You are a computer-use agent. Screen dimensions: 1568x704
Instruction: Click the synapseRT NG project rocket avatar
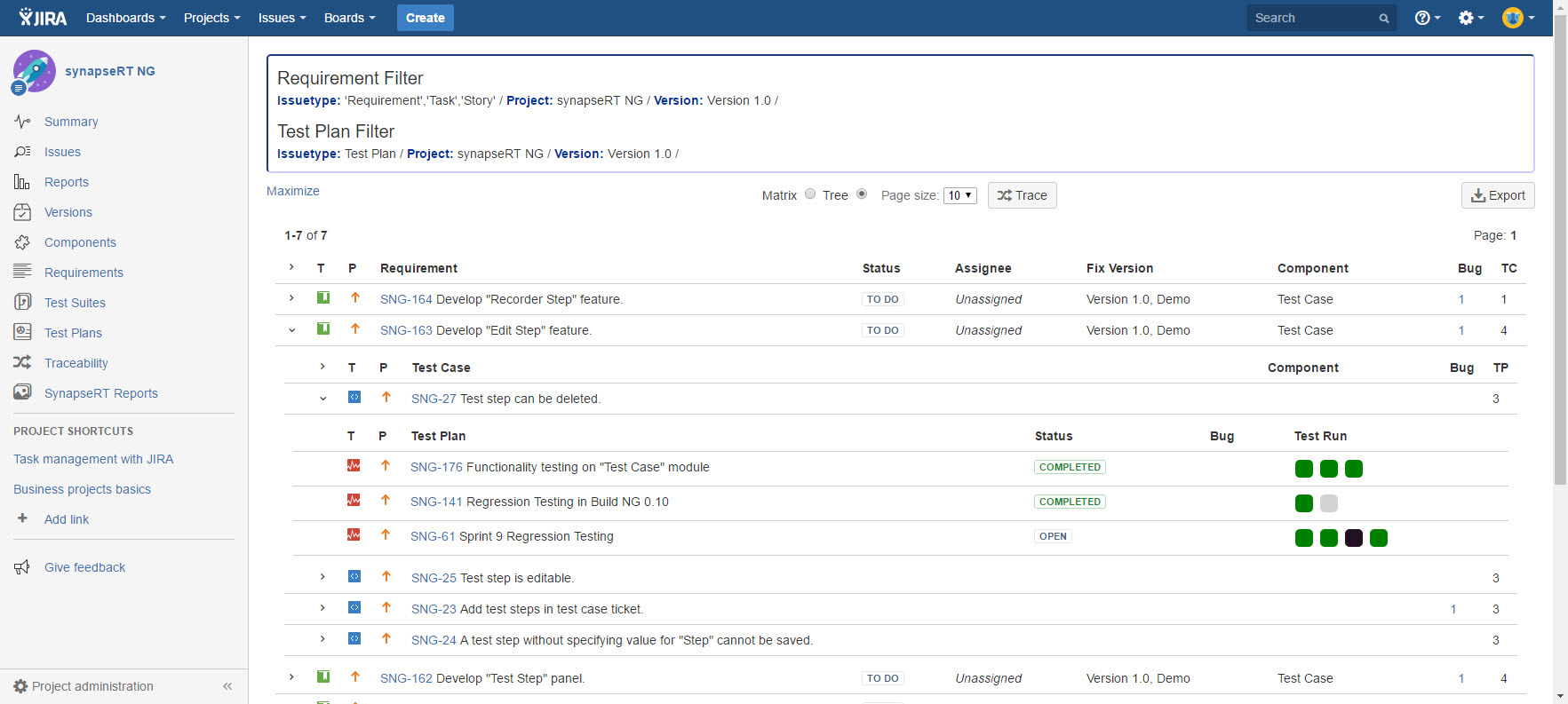[x=34, y=72]
